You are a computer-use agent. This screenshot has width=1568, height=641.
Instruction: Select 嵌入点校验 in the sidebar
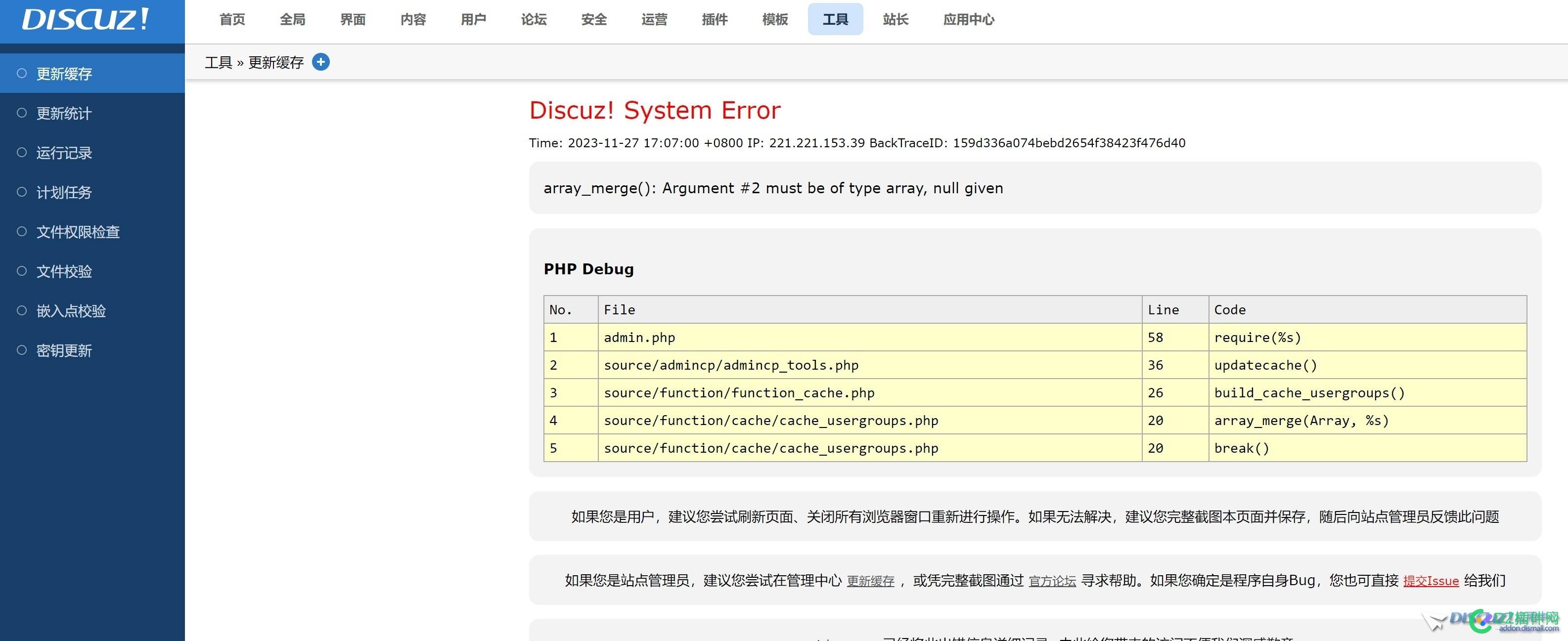[x=92, y=311]
